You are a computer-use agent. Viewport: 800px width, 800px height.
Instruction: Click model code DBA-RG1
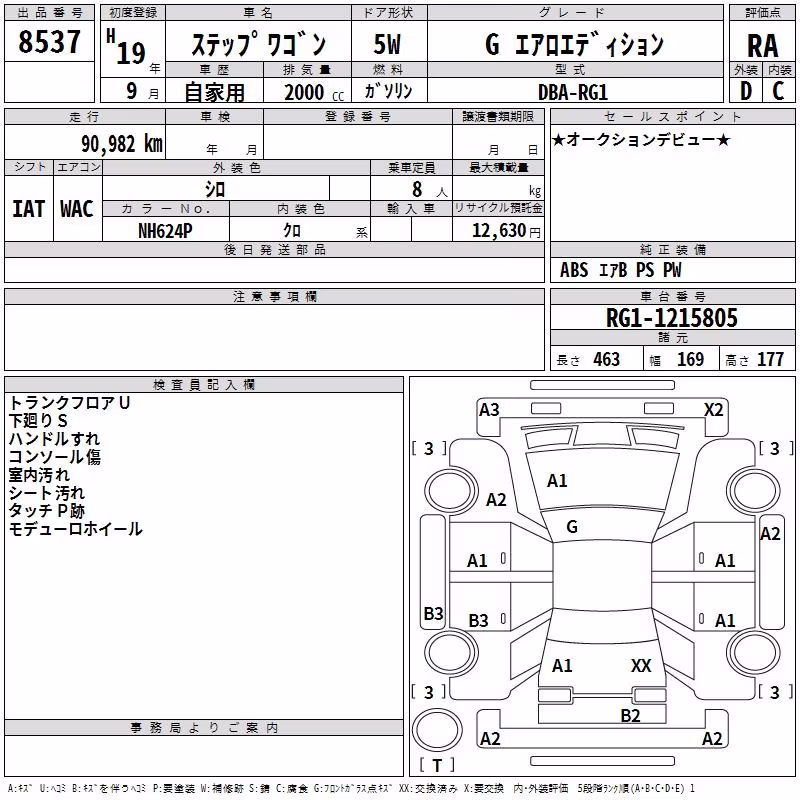pos(573,92)
